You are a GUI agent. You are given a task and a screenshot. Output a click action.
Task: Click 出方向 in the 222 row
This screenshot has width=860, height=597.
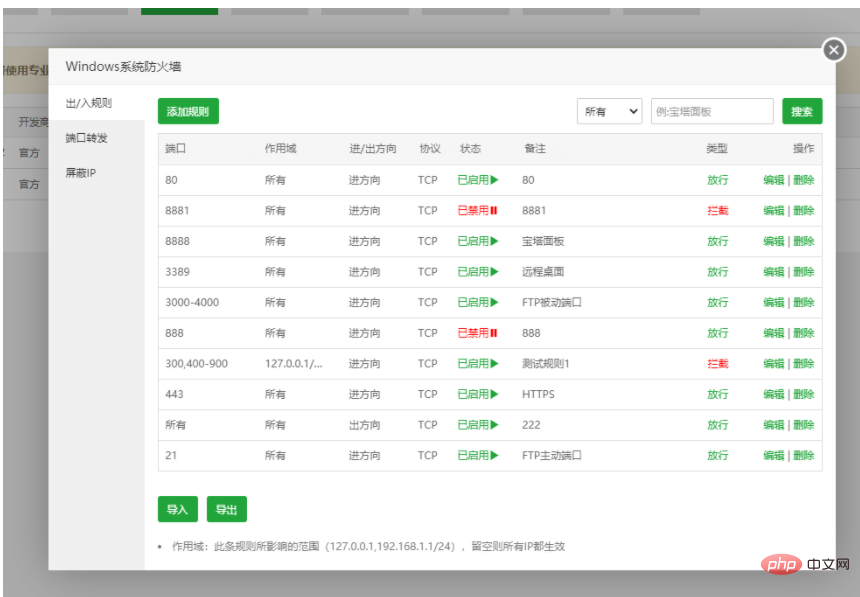click(x=364, y=425)
